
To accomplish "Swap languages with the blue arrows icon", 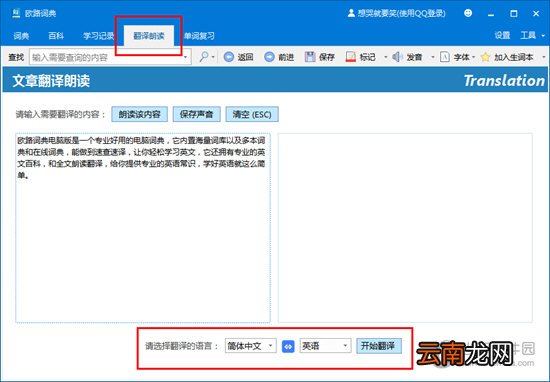I will (288, 346).
